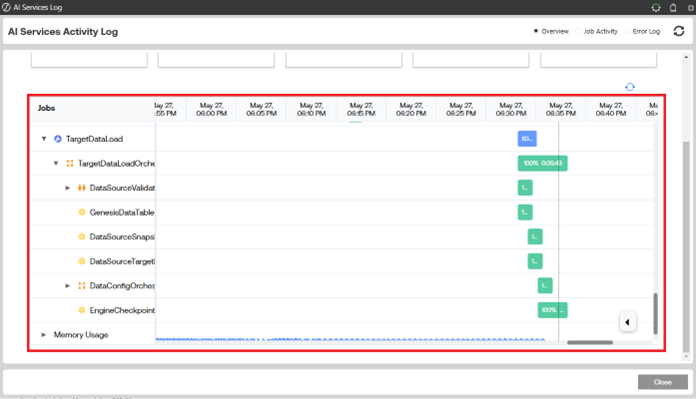
Task: Click the DataSourceSnaps gear icon
Action: [x=82, y=237]
